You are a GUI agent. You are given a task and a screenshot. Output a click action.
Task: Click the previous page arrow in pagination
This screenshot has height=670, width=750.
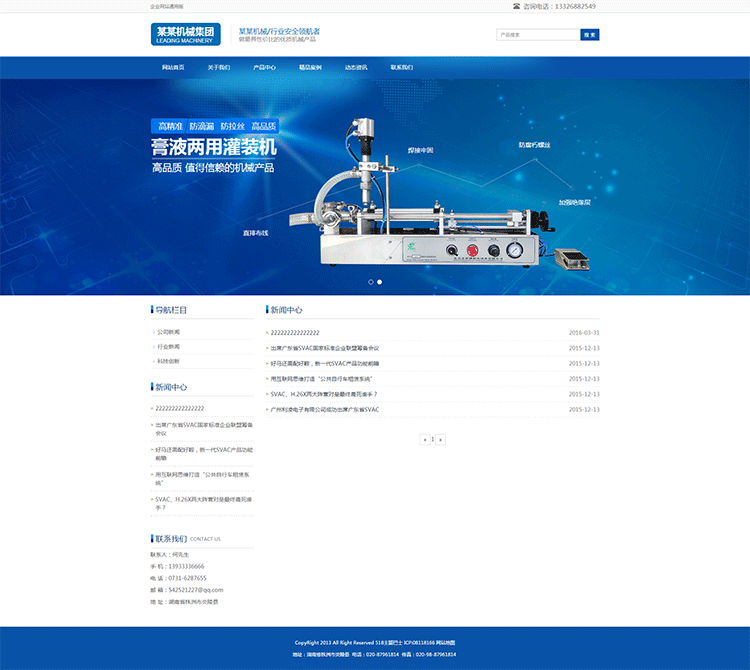pos(424,439)
